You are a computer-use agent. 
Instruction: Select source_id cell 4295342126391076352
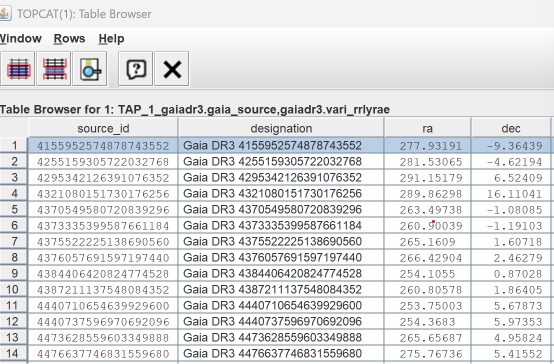pyautogui.click(x=103, y=177)
